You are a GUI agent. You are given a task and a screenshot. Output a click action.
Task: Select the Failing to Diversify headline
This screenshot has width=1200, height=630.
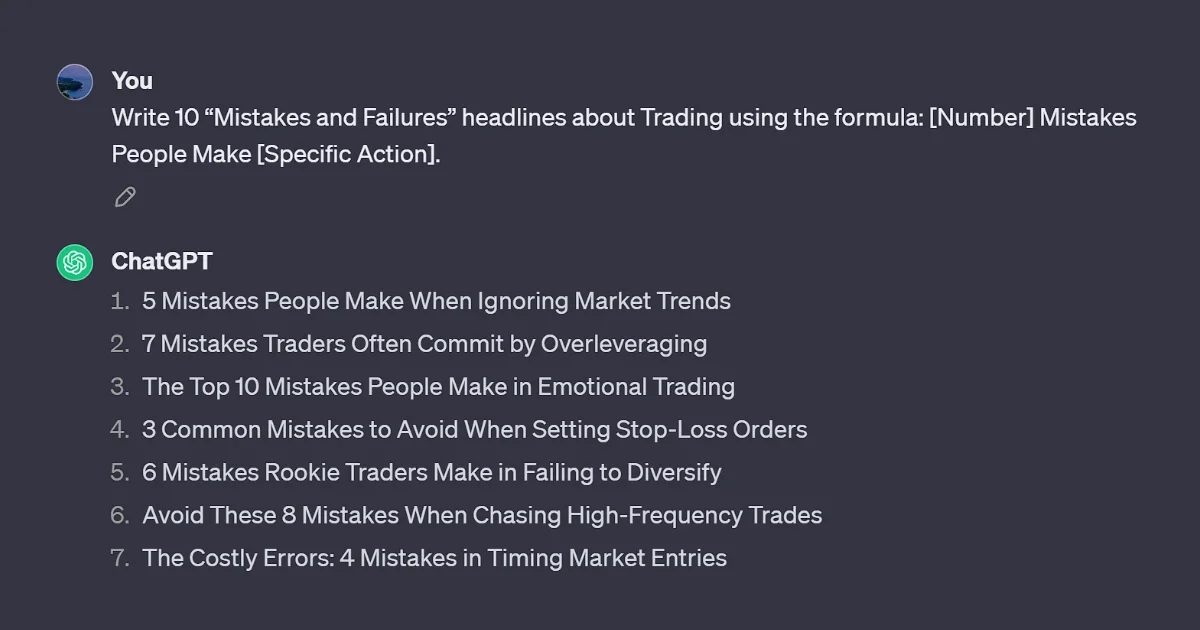coord(432,472)
